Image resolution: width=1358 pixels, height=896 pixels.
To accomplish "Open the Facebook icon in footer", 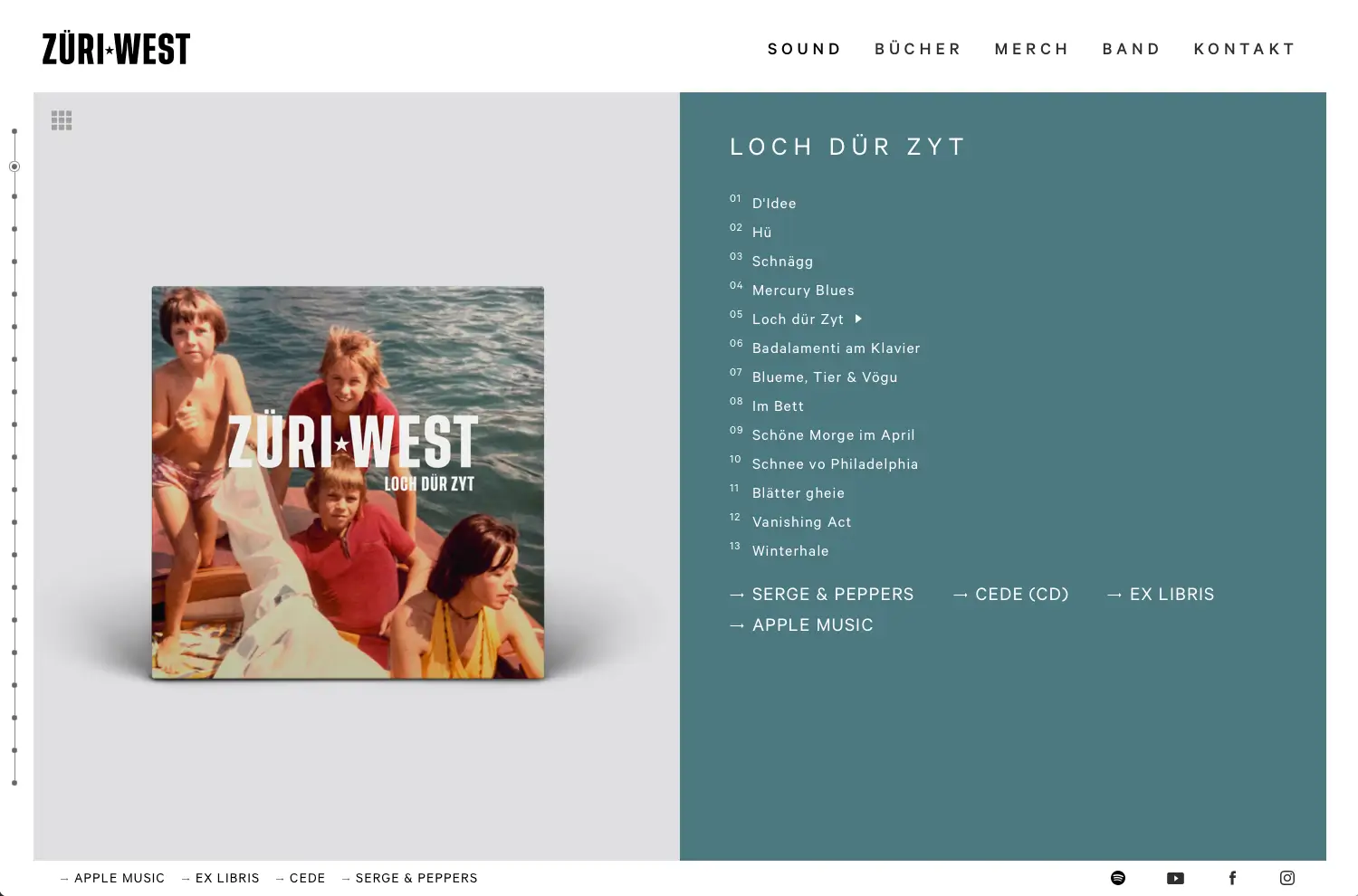I will (x=1232, y=878).
